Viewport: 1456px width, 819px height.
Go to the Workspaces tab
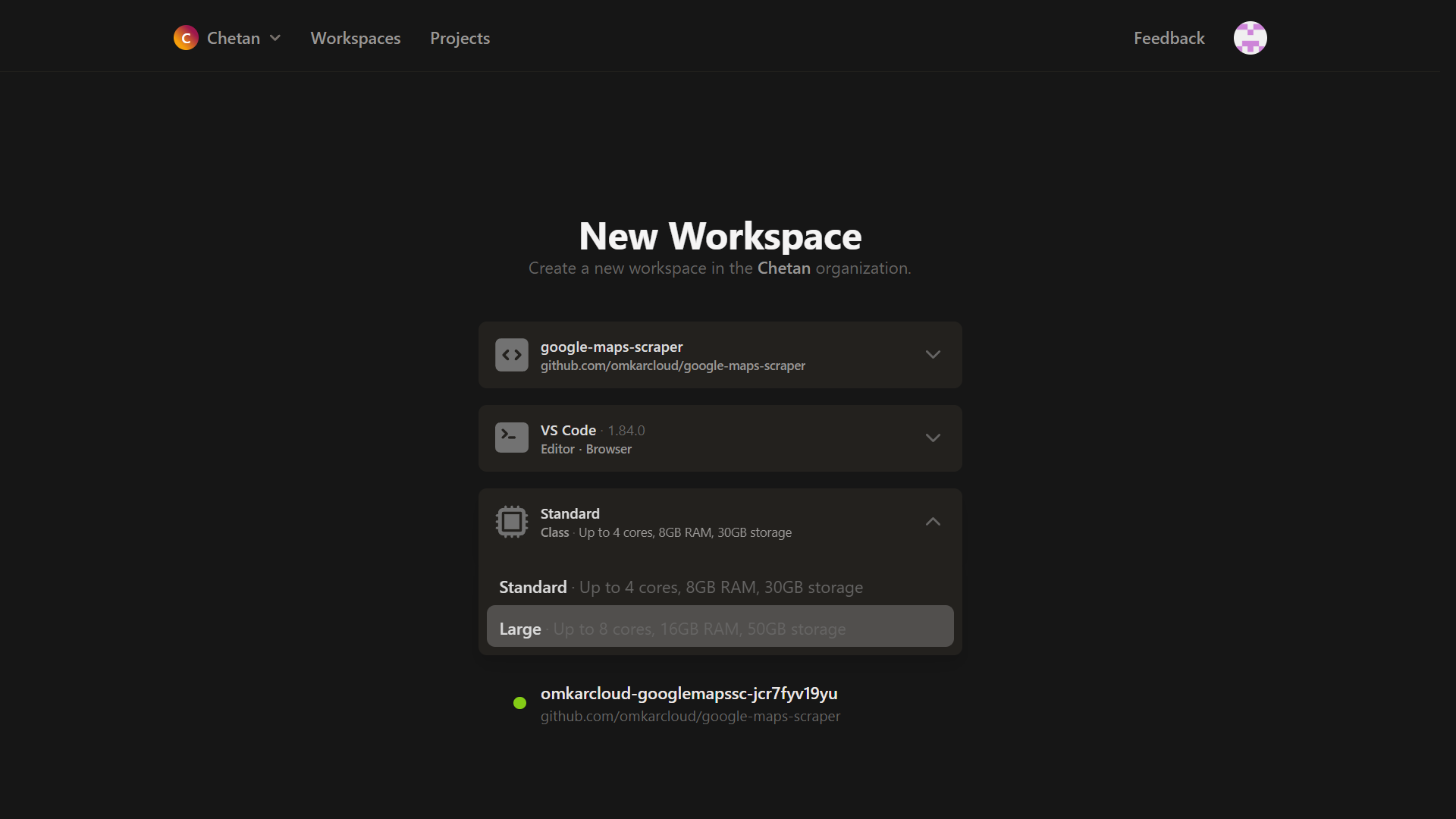[x=356, y=38]
